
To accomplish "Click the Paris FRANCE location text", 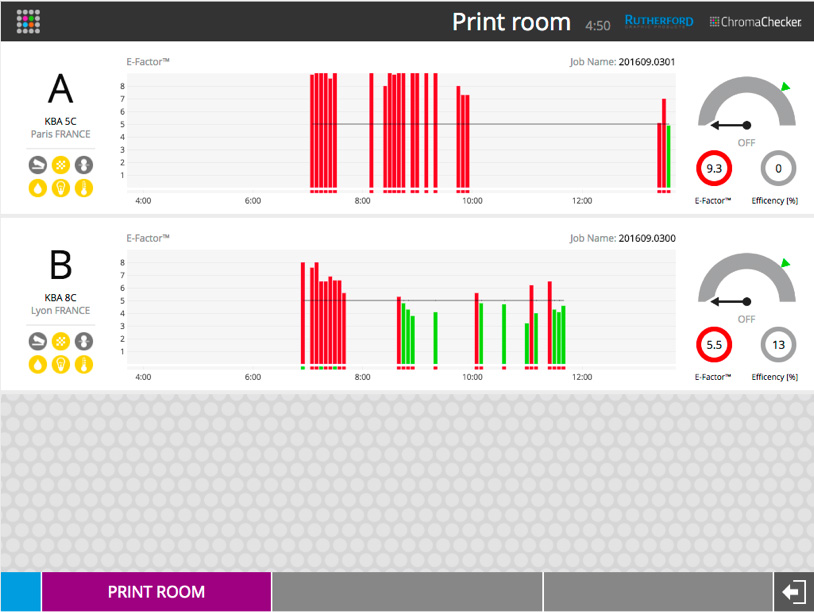I will [60, 134].
